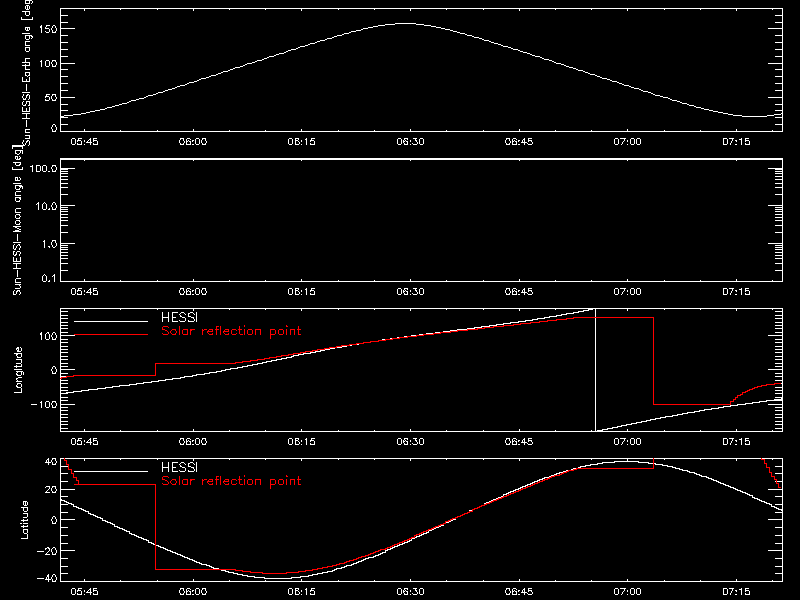The height and width of the screenshot is (600, 800).
Task: Click 05:45 time label under Earth angle plot
Action: pyautogui.click(x=84, y=142)
